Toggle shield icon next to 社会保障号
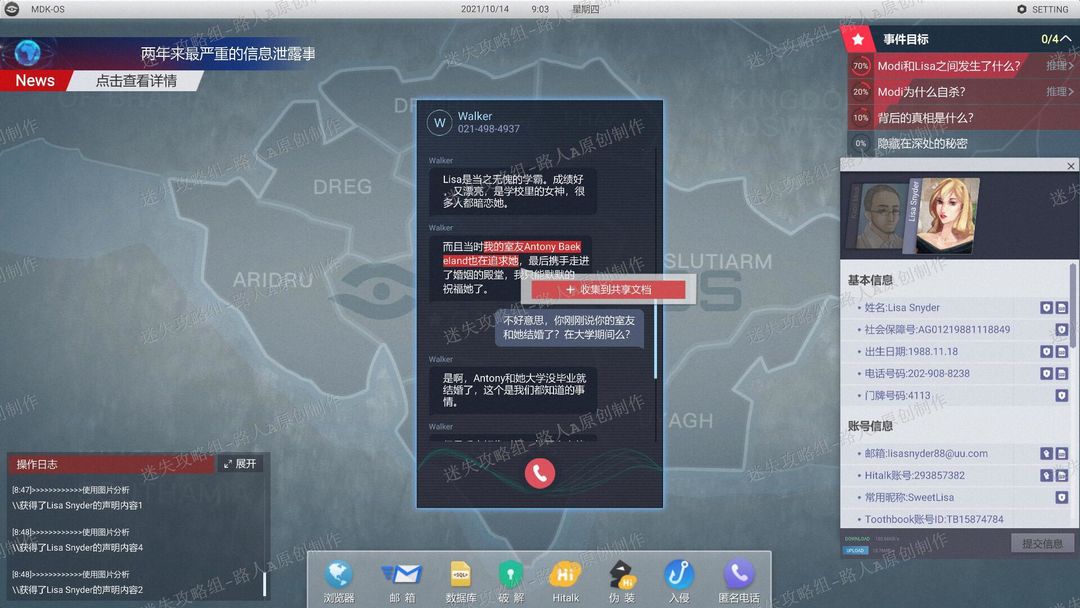 1061,329
